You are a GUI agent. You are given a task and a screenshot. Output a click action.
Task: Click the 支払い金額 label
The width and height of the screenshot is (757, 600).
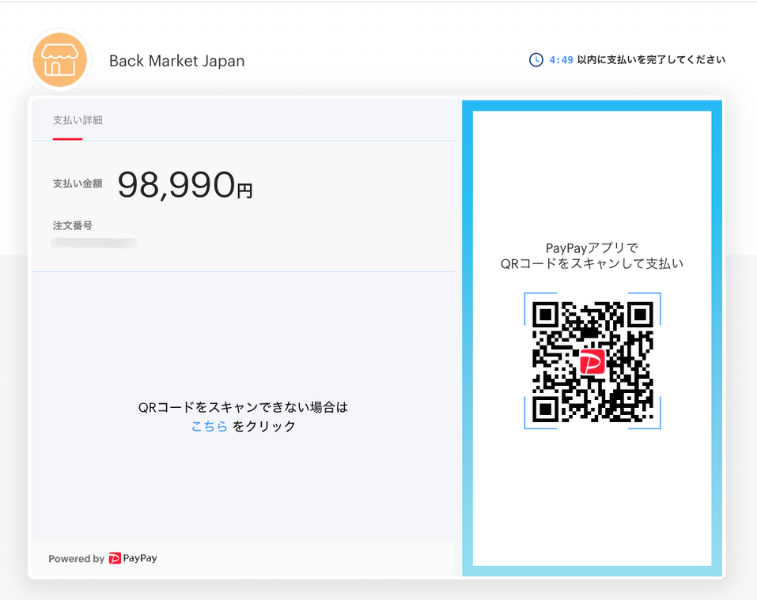[x=77, y=183]
